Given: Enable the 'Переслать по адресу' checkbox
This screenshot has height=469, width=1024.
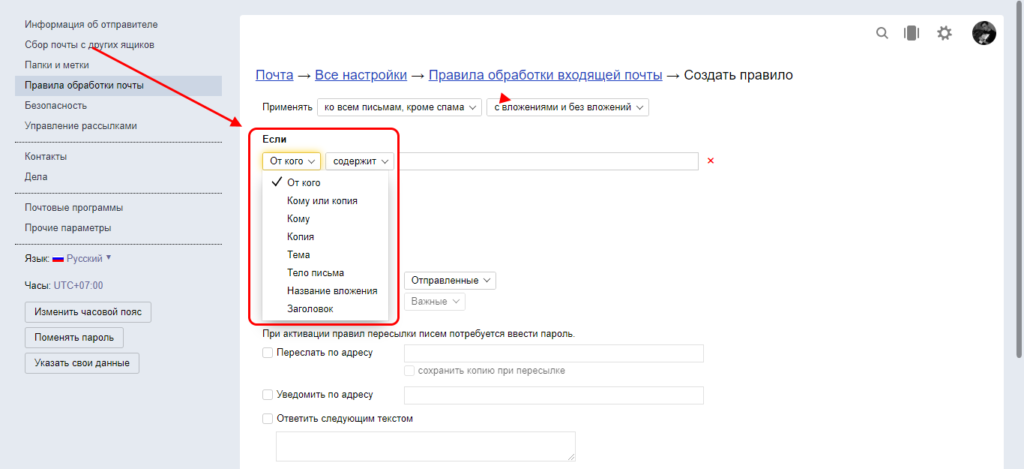Looking at the screenshot, I should 267,353.
